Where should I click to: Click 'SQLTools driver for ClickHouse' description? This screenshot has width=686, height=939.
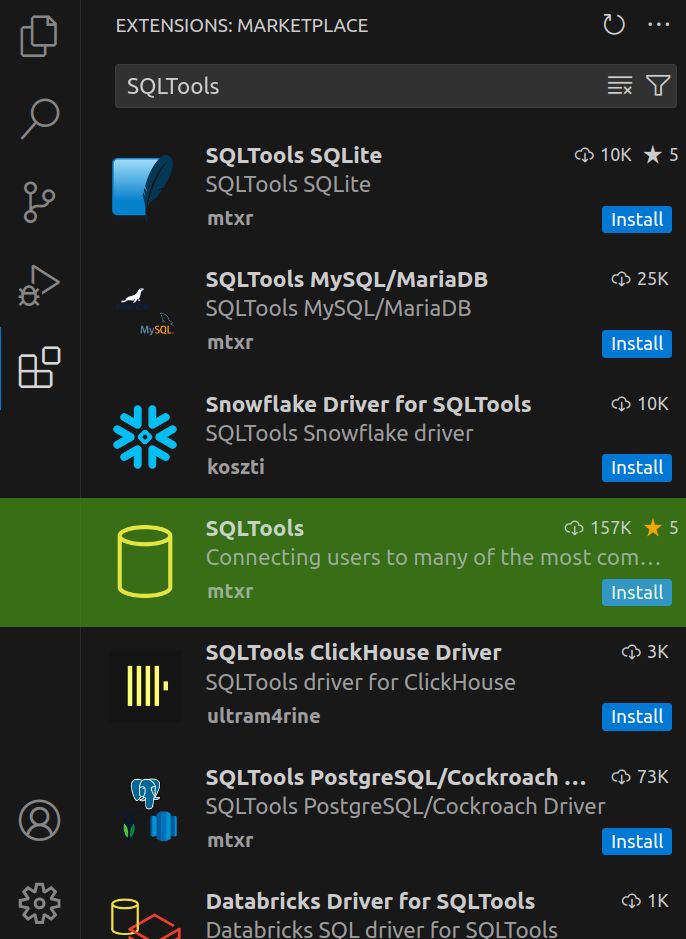coord(360,682)
